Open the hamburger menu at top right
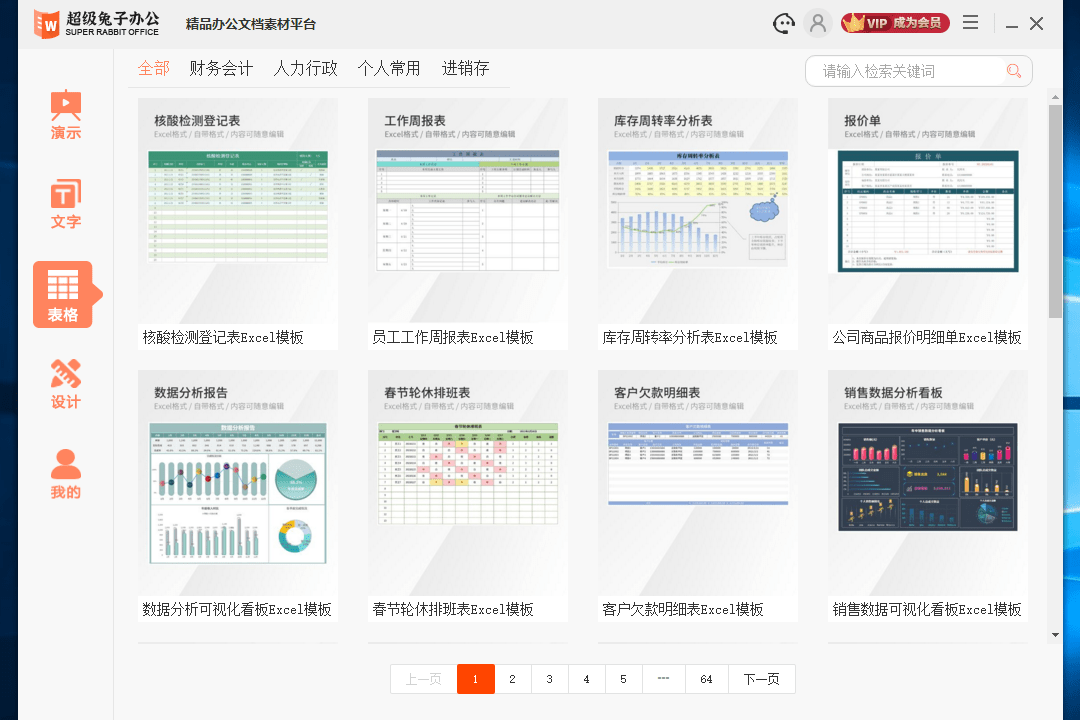Screen dimensions: 1080x720 (x=970, y=22)
